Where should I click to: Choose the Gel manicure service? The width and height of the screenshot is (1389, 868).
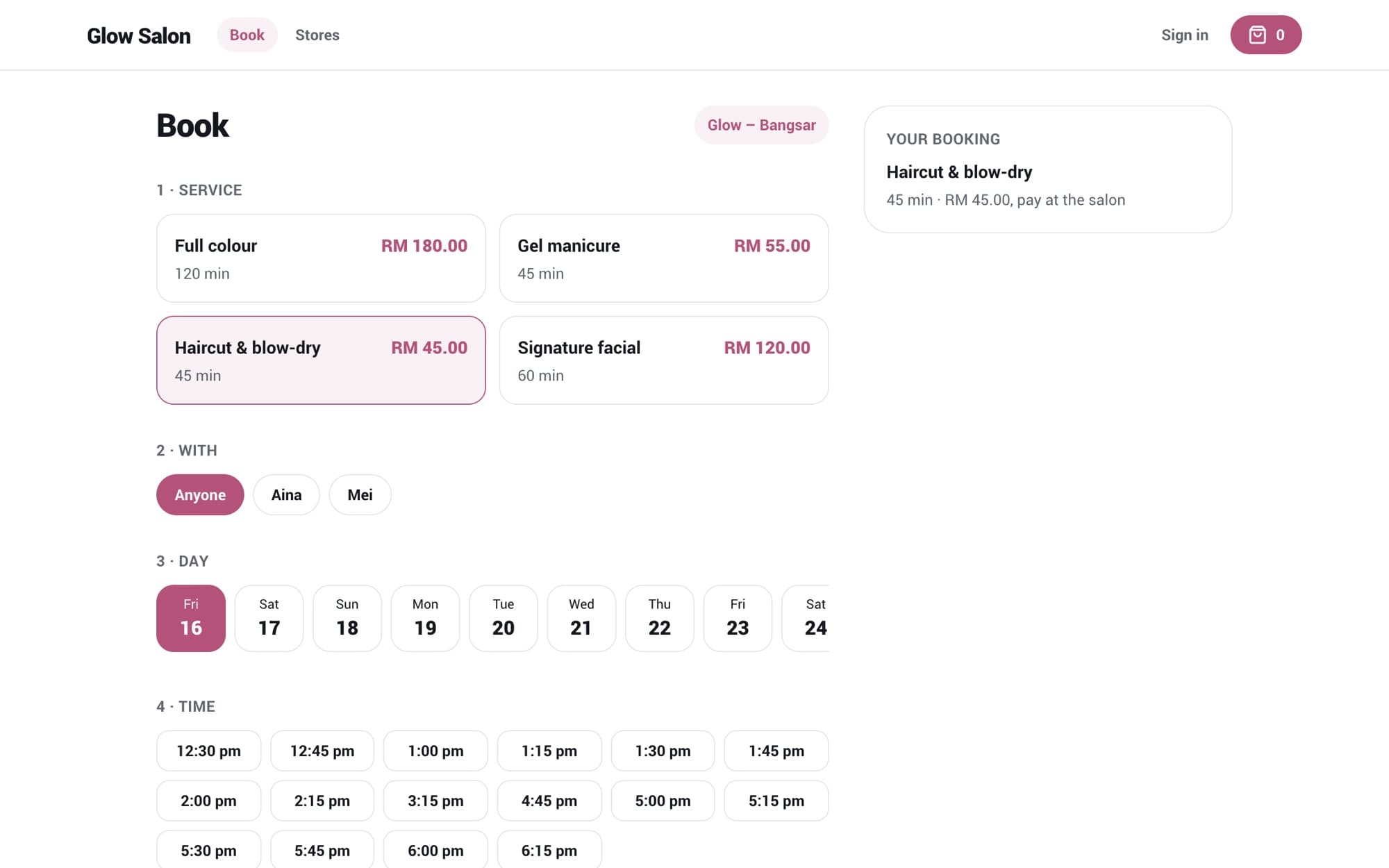pos(663,258)
